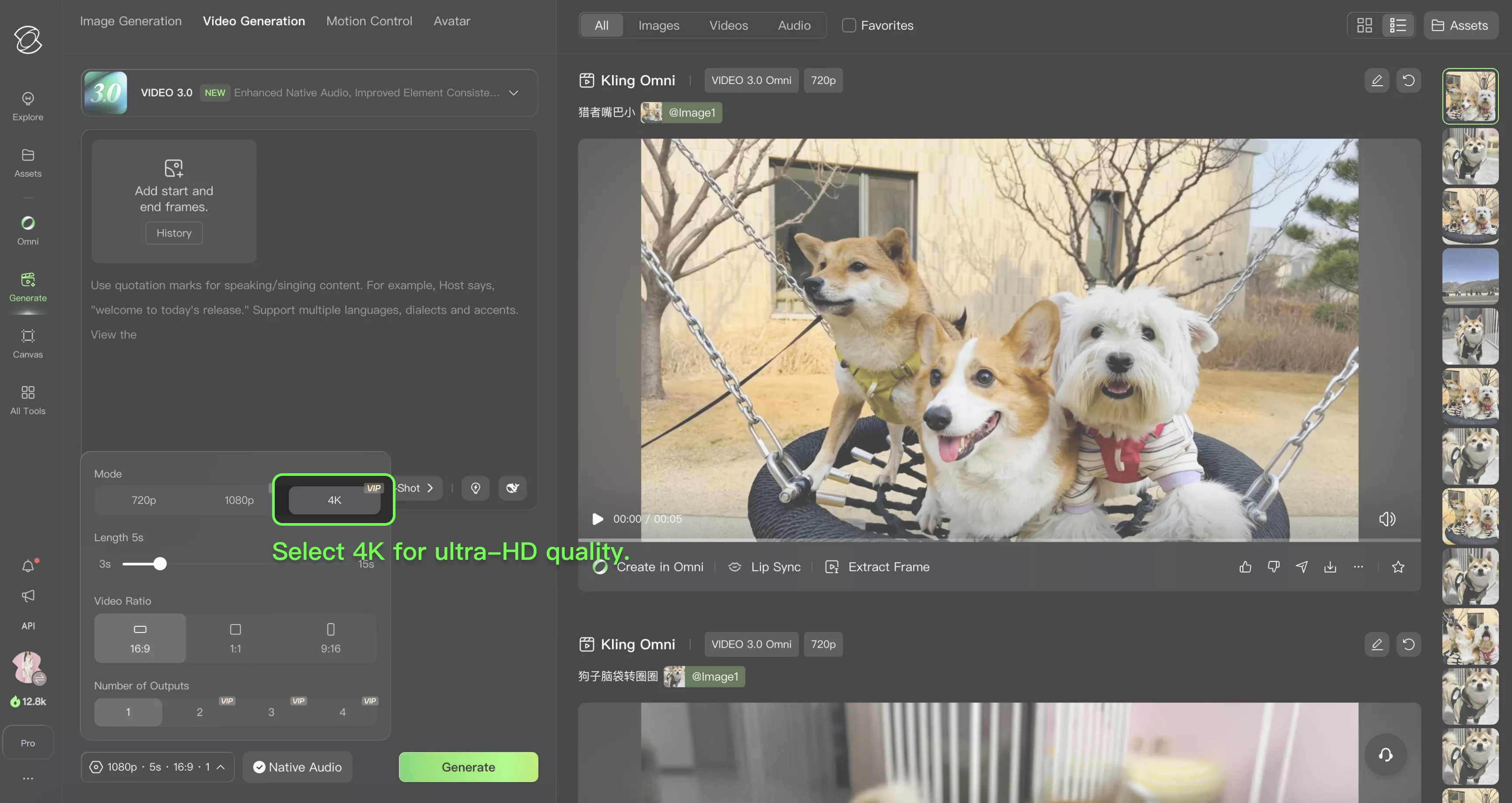
Task: Open the Video Generation tab
Action: pos(254,21)
